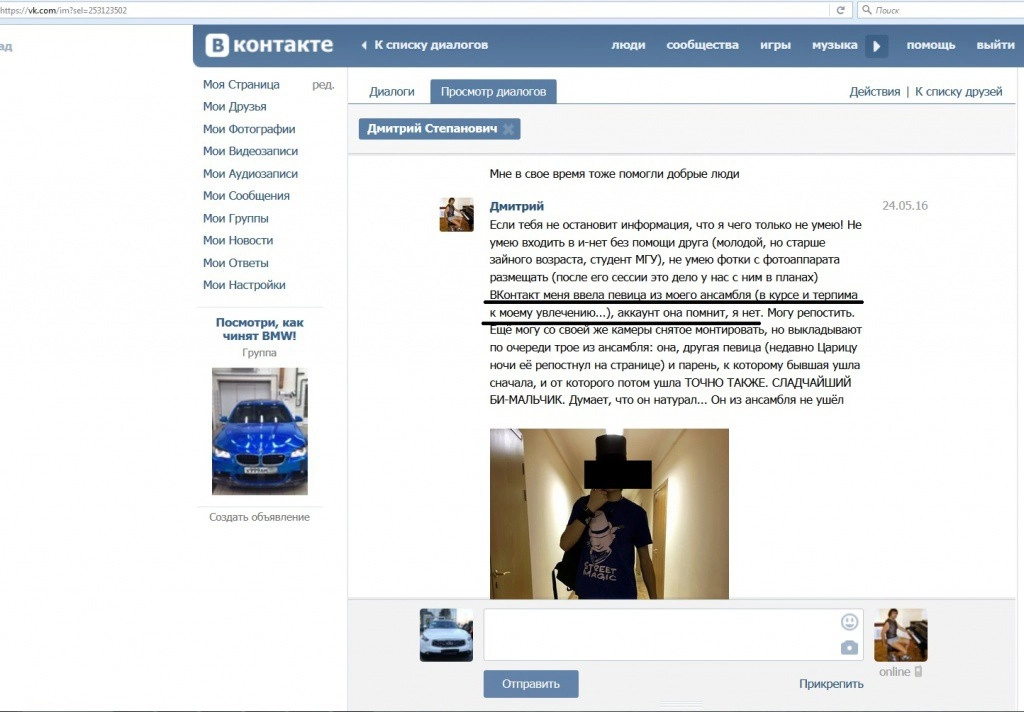This screenshot has height=712, width=1024.
Task: Open the emoji smiley picker
Action: (850, 622)
